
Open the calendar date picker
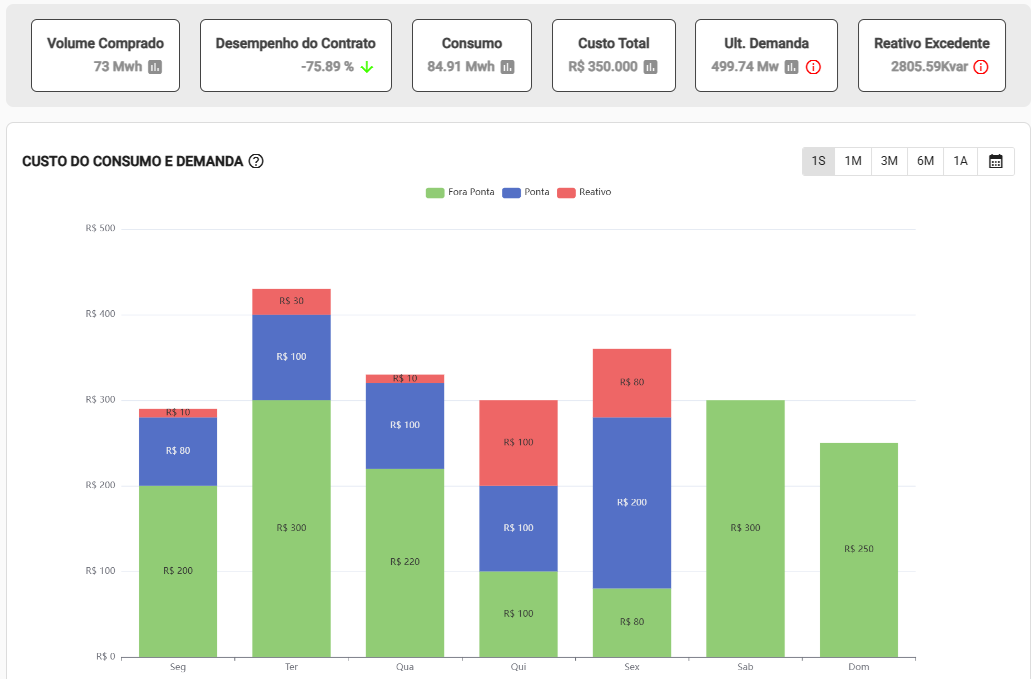coord(995,161)
